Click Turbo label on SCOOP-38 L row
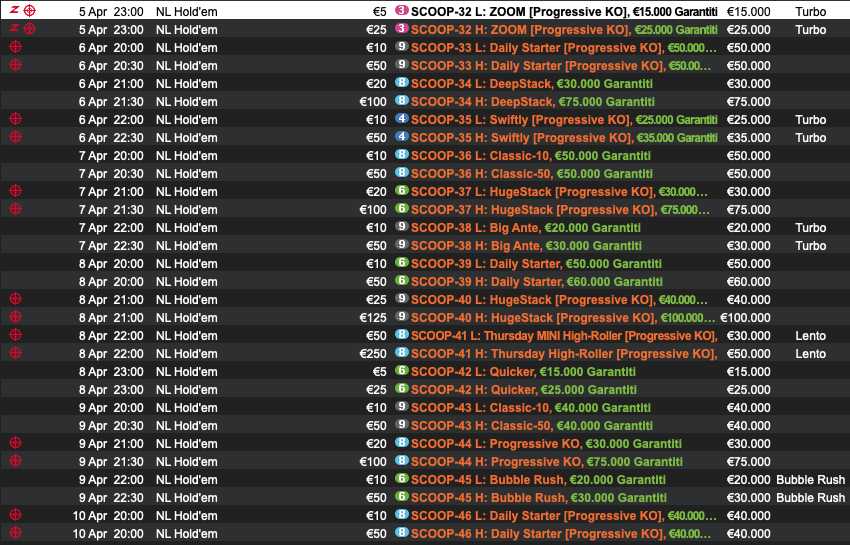The height and width of the screenshot is (545, 850). pos(810,228)
